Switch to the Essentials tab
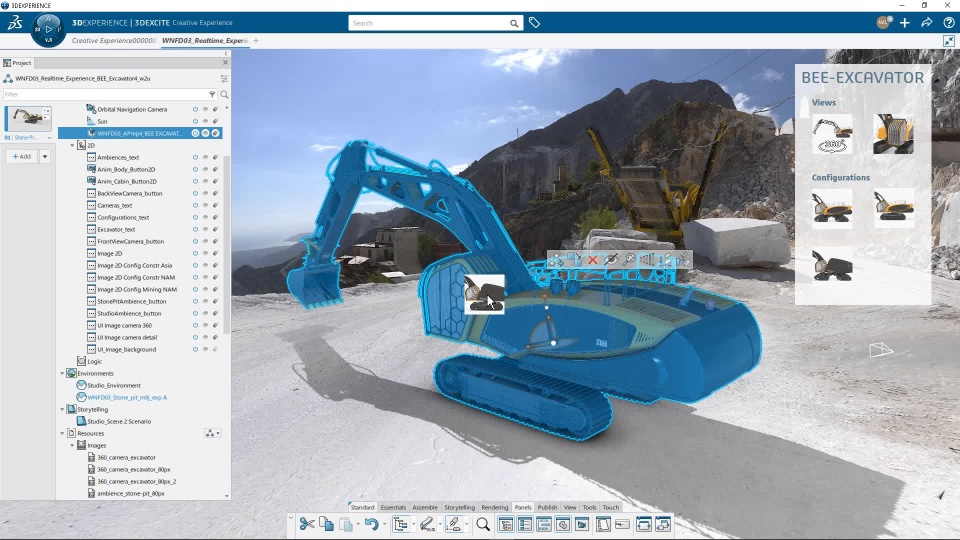Viewport: 960px width, 540px height. coord(393,507)
